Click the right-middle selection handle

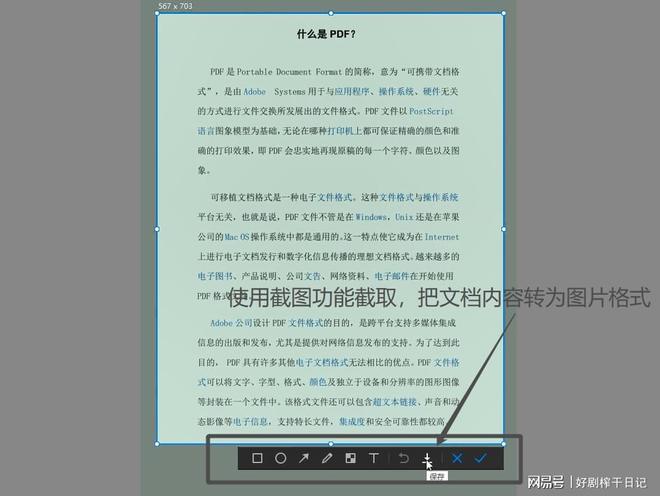click(x=504, y=229)
